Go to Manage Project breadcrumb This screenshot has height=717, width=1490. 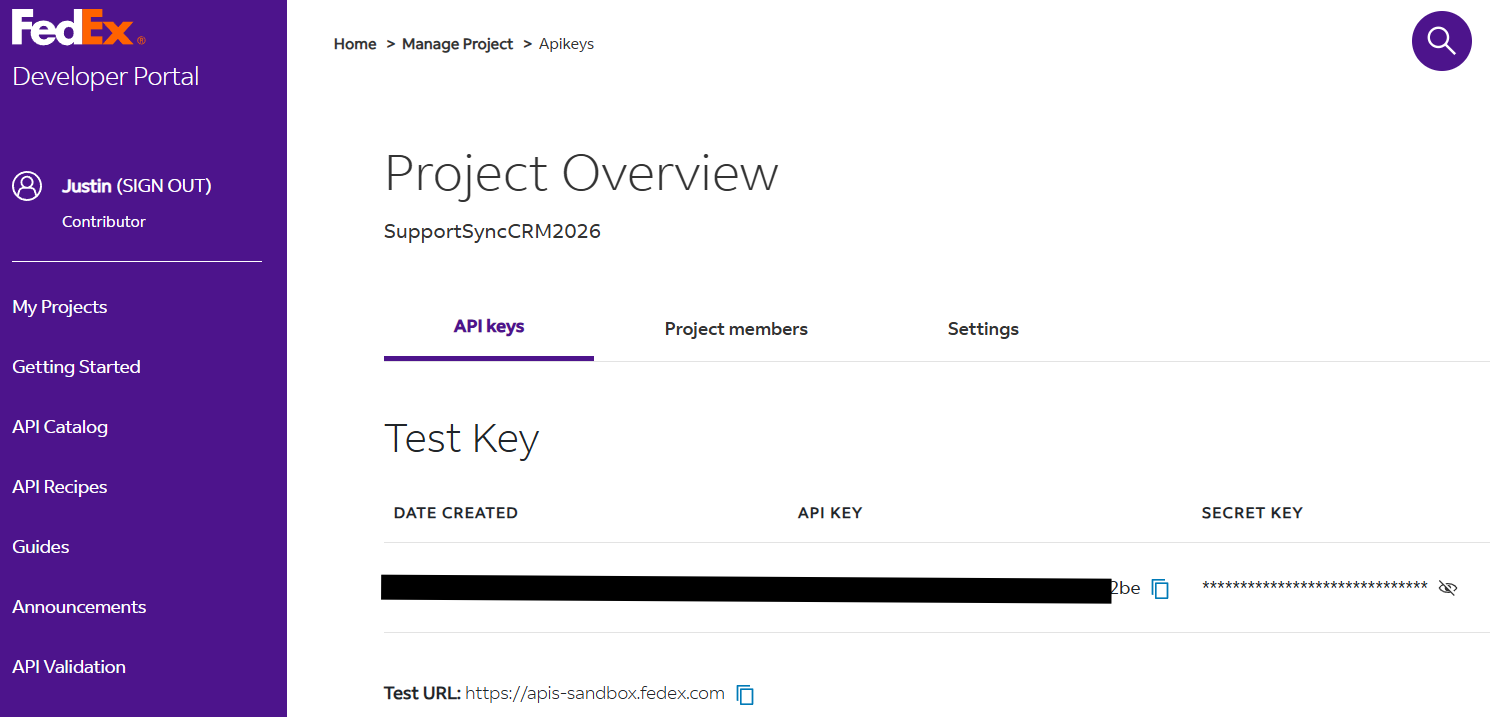457,44
